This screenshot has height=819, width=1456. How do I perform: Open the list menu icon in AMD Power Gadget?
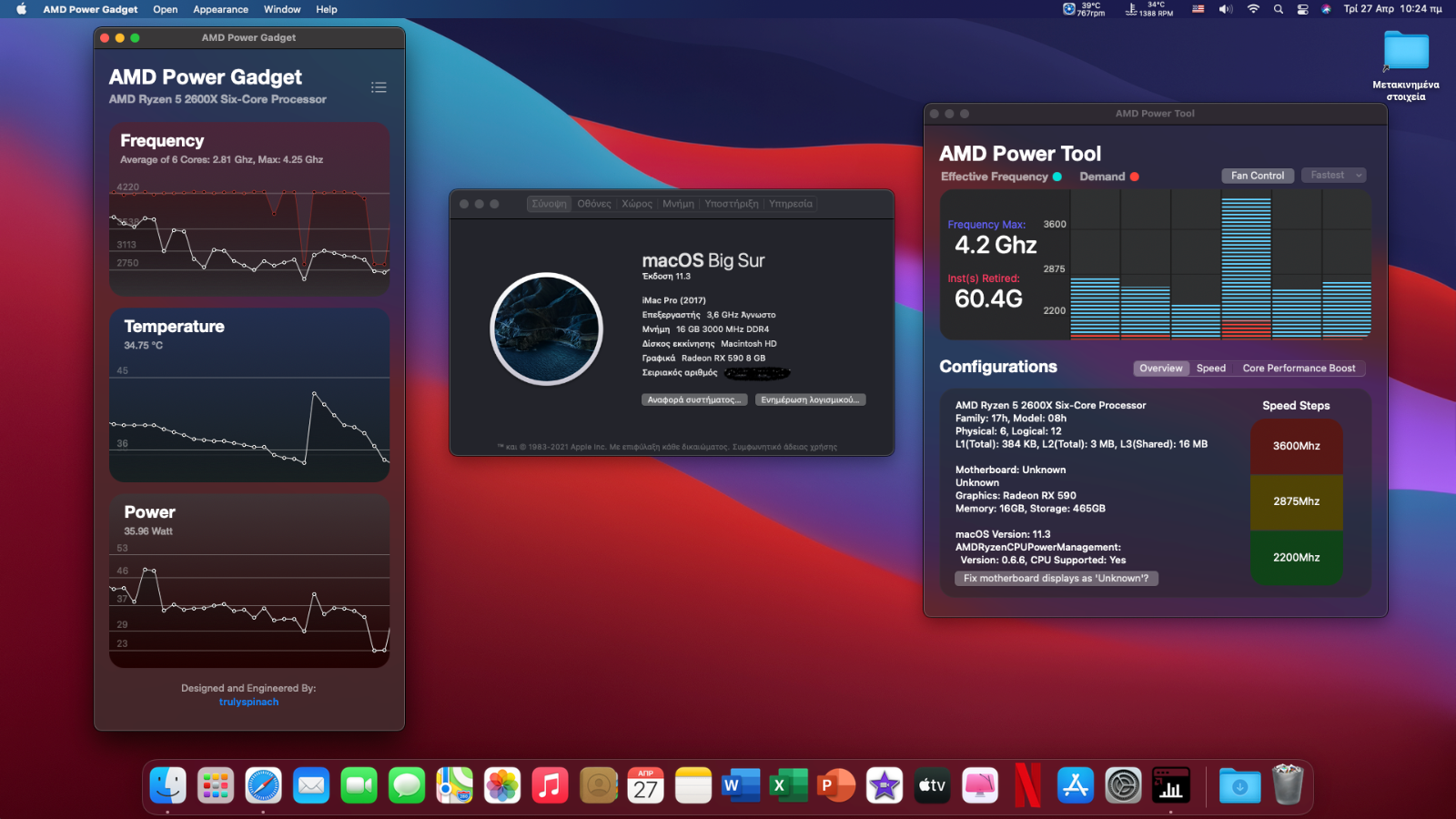(x=379, y=87)
